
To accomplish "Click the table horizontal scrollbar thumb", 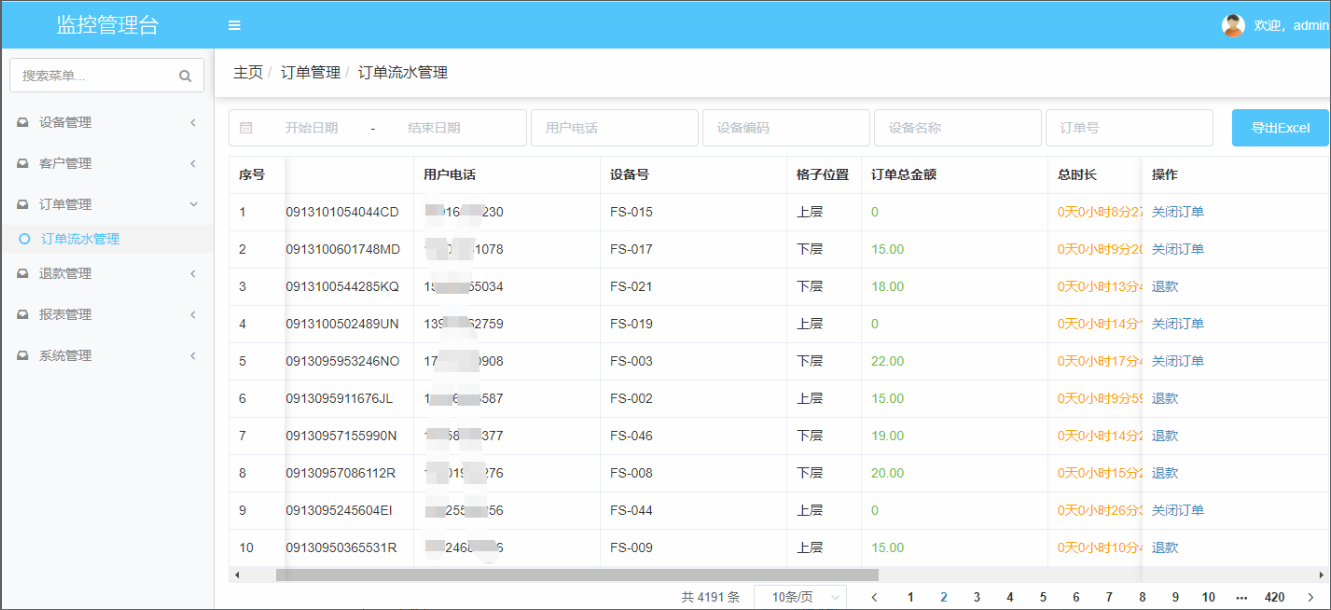I will [577, 575].
